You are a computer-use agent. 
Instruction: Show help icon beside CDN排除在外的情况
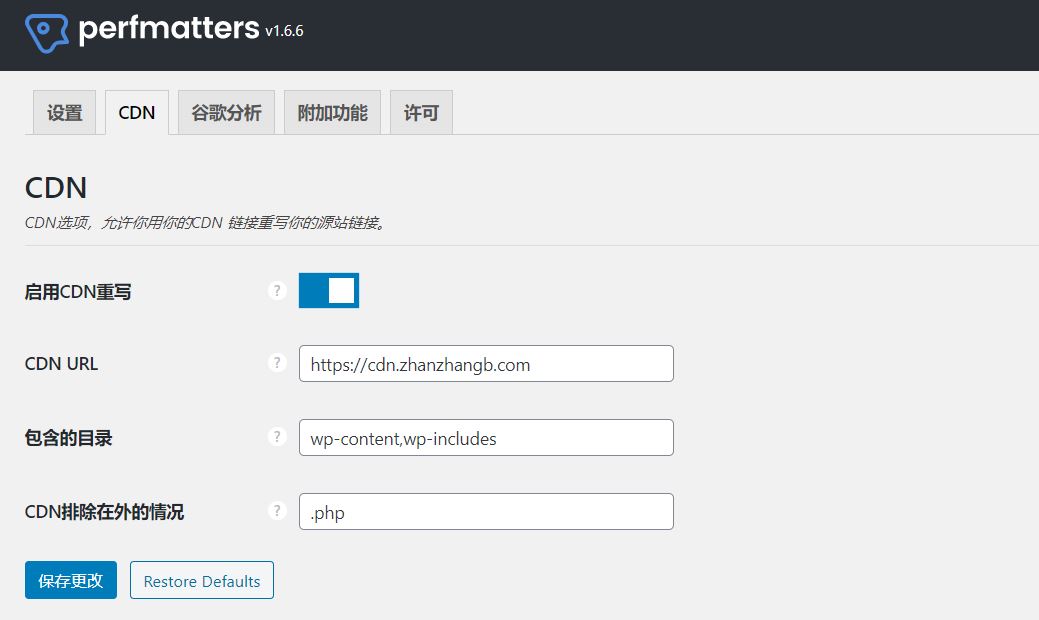[x=277, y=511]
